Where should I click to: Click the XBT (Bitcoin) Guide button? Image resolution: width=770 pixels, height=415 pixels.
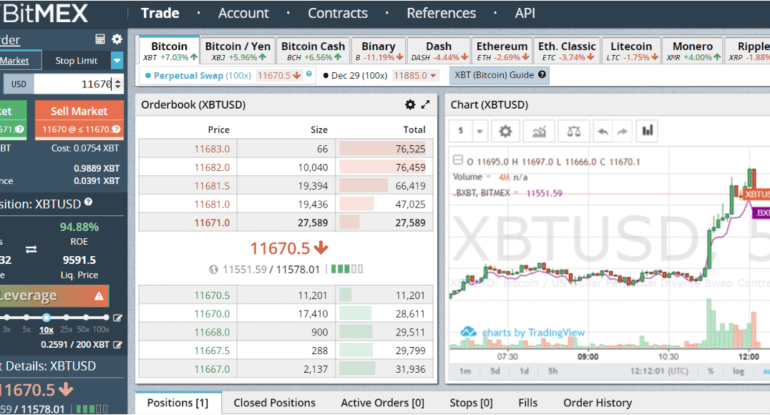[499, 75]
